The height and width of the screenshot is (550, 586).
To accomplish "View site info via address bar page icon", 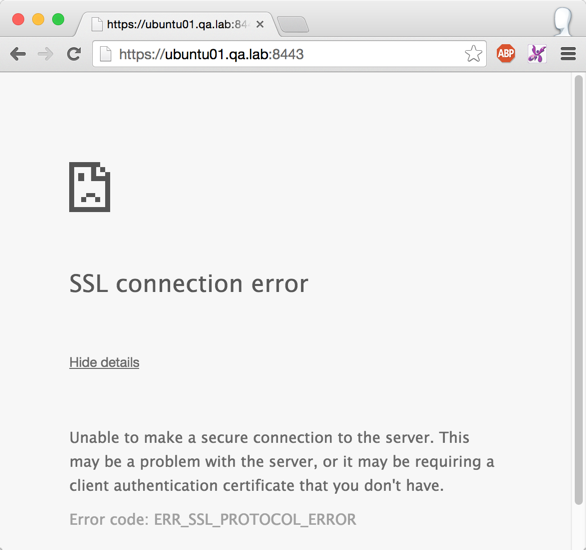I will [x=106, y=54].
